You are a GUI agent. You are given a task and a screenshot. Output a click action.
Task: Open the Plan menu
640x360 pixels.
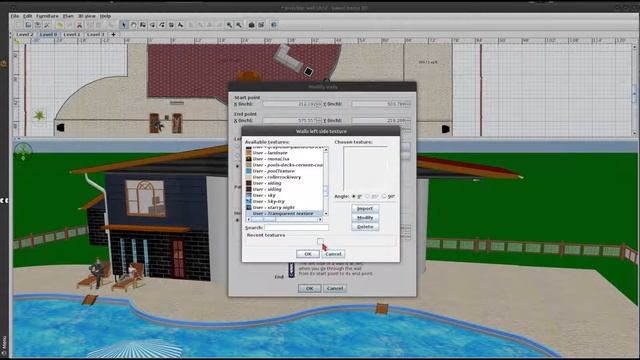click(x=68, y=16)
